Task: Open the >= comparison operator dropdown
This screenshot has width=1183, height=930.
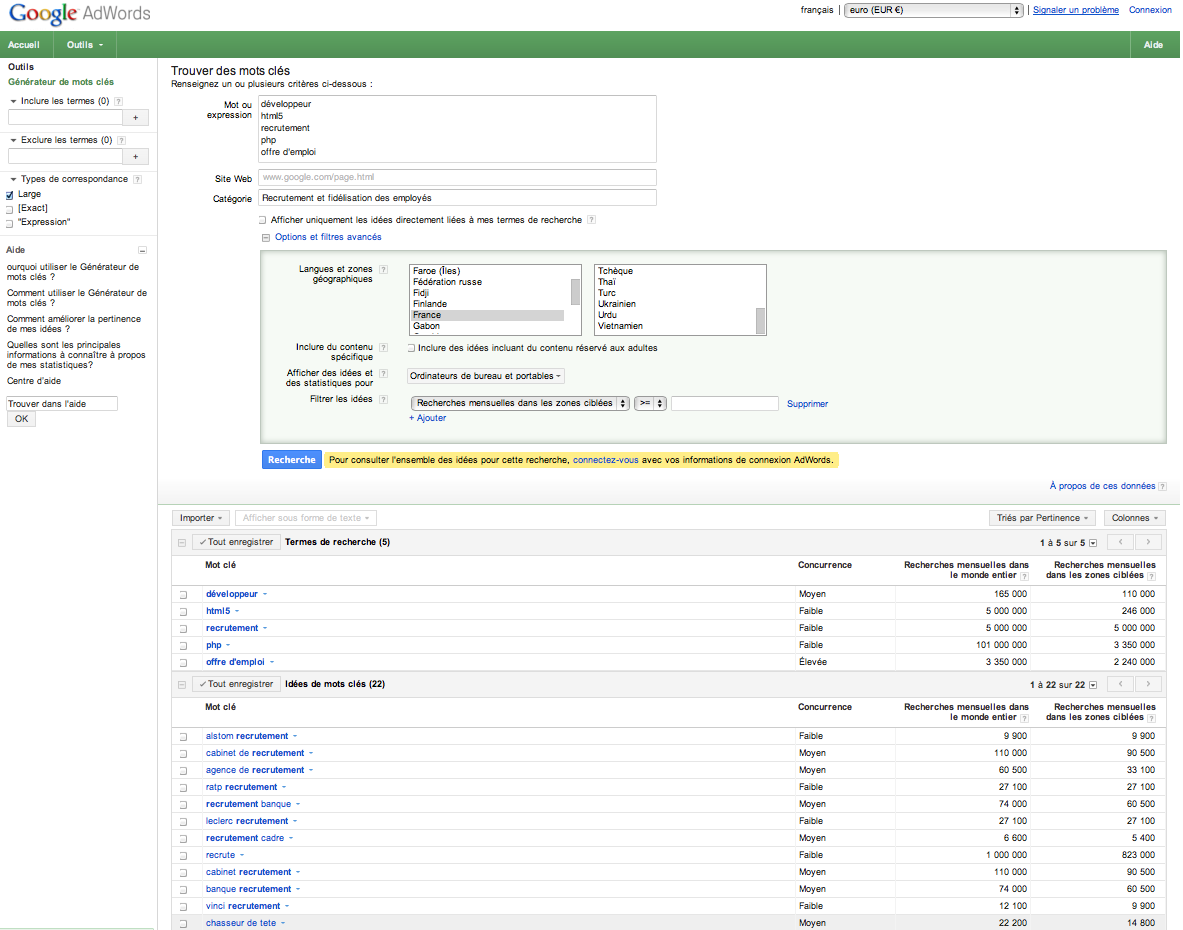Action: pos(650,404)
